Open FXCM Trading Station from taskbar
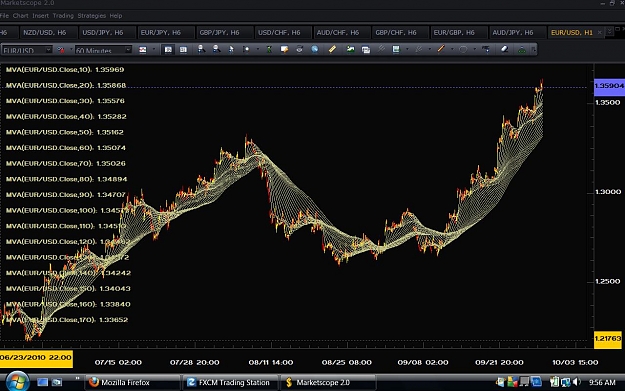The image size is (625, 391). tap(230, 382)
